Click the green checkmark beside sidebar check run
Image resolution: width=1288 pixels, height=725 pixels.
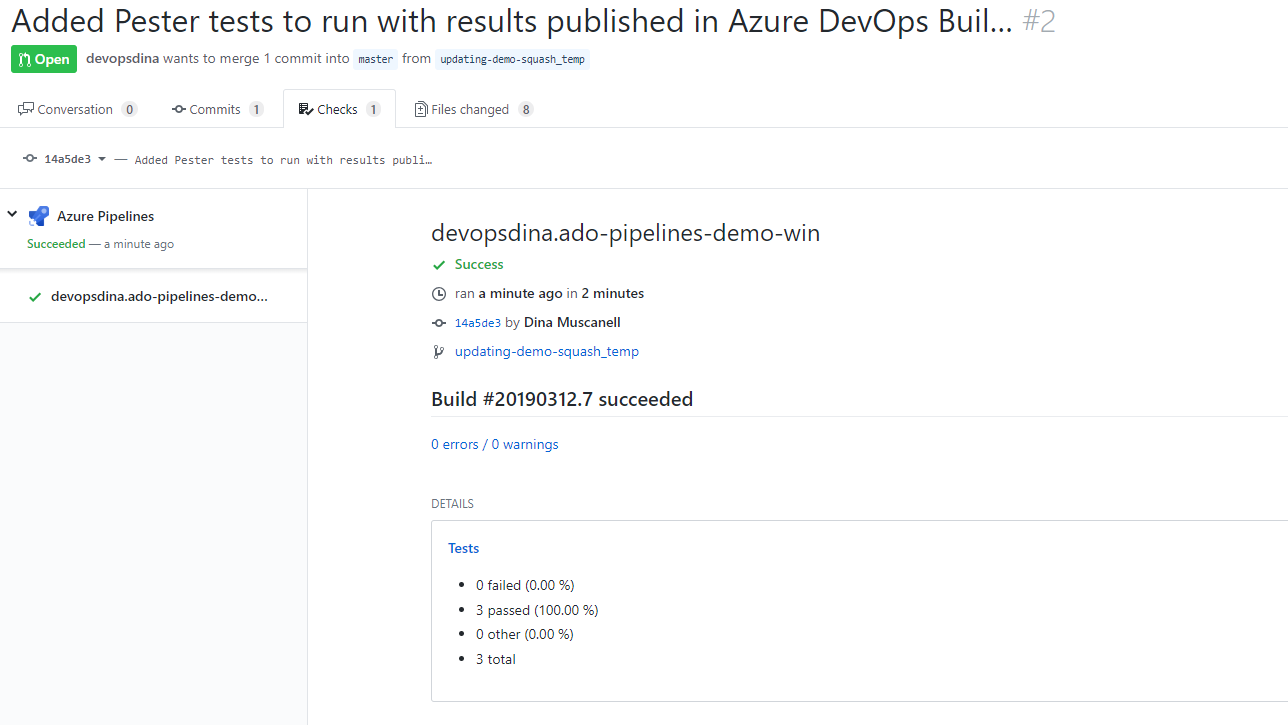(x=35, y=297)
